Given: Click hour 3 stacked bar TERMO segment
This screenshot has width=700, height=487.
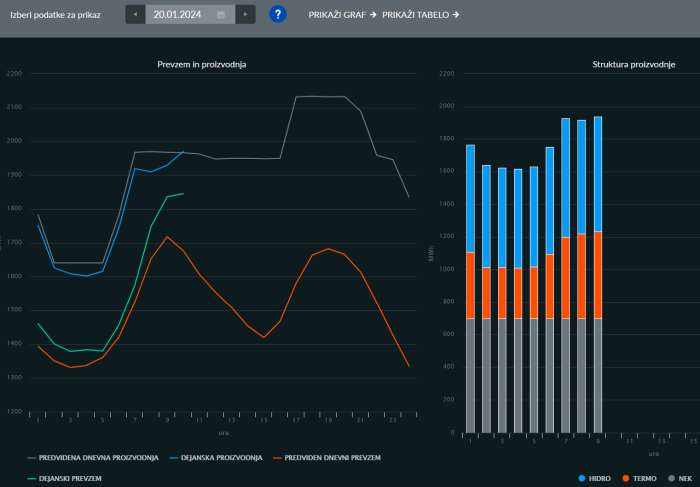Looking at the screenshot, I should [502, 293].
